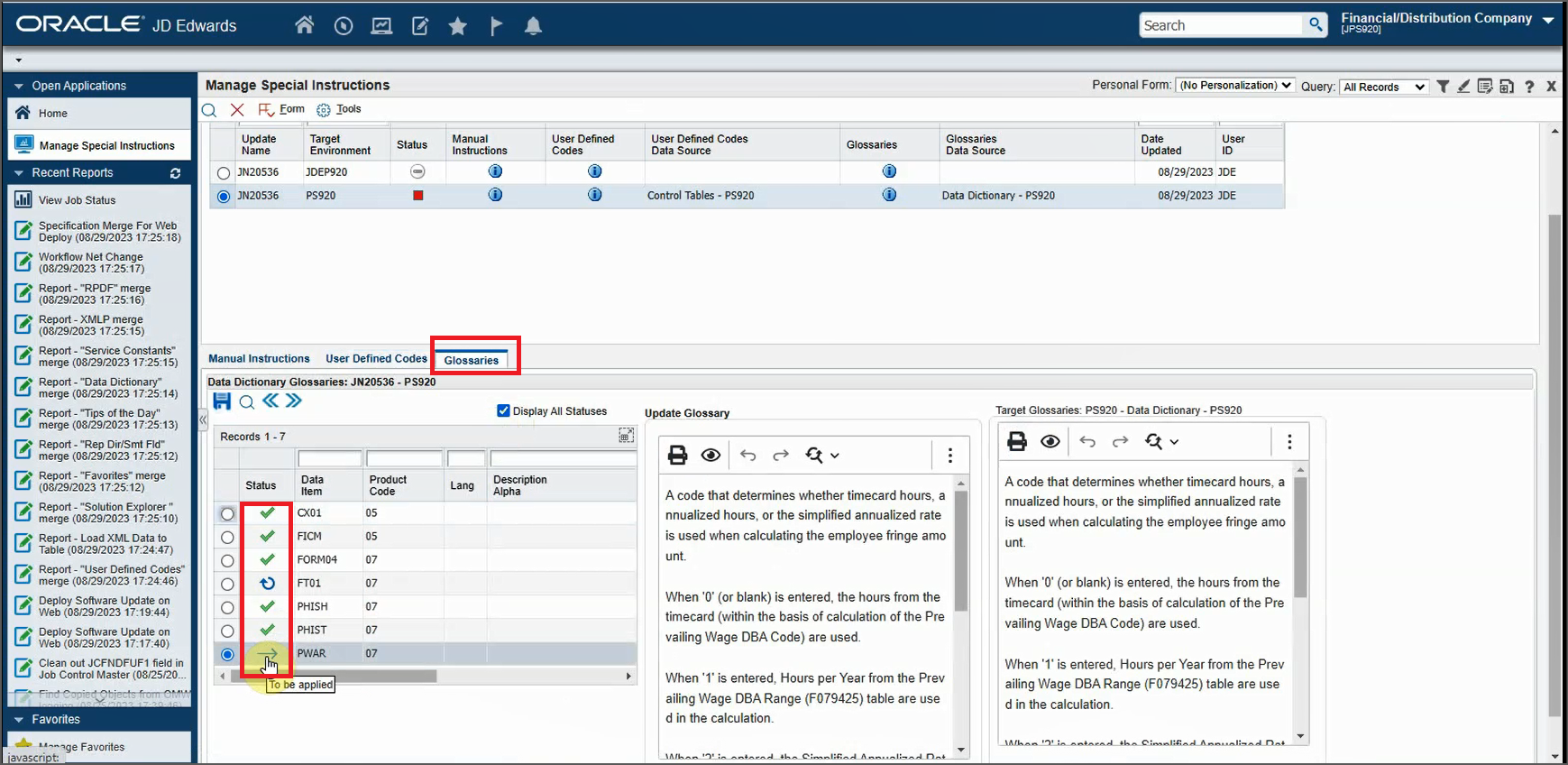The image size is (1568, 765).
Task: Click Find magnifier icon in form toolbar
Action: tap(209, 110)
